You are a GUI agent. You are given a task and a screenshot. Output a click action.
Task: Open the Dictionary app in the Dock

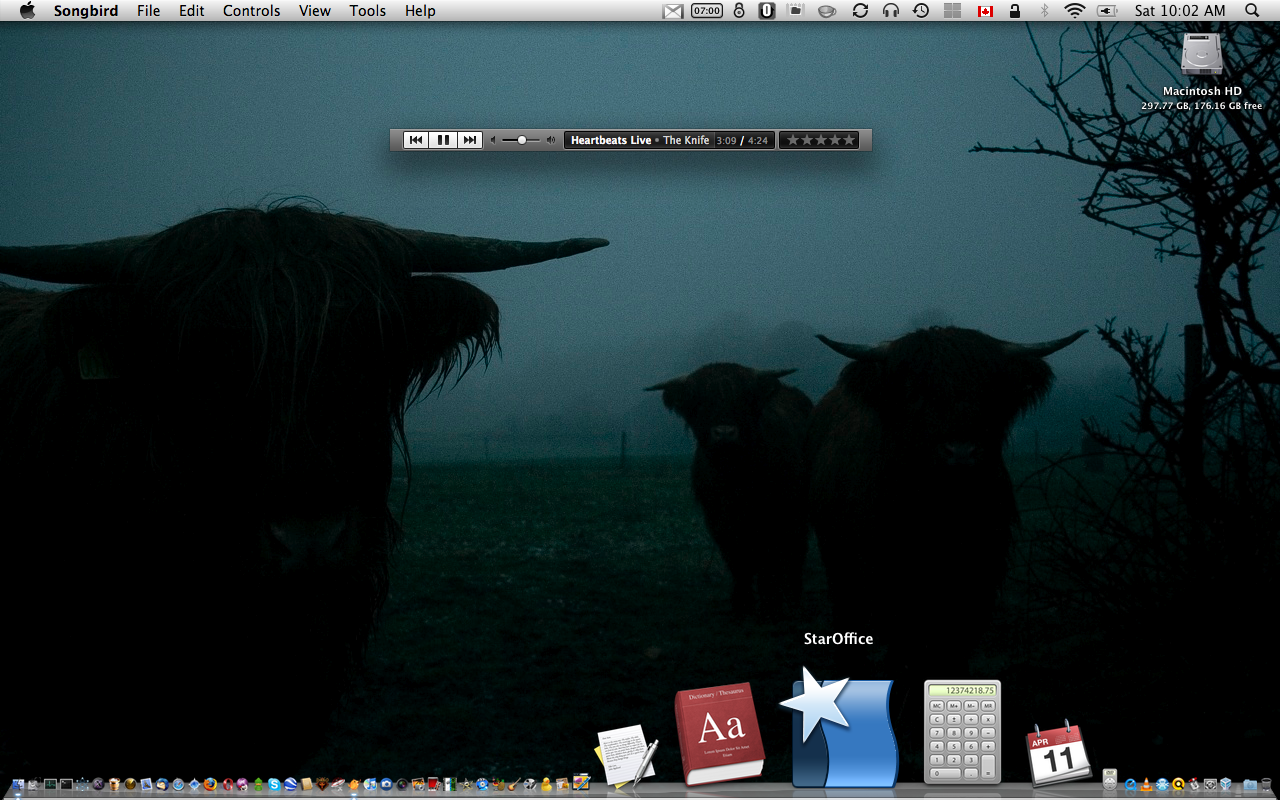click(720, 735)
